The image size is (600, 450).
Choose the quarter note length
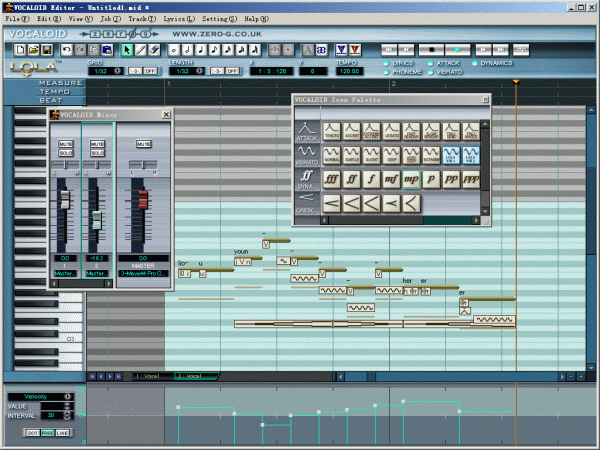click(201, 50)
